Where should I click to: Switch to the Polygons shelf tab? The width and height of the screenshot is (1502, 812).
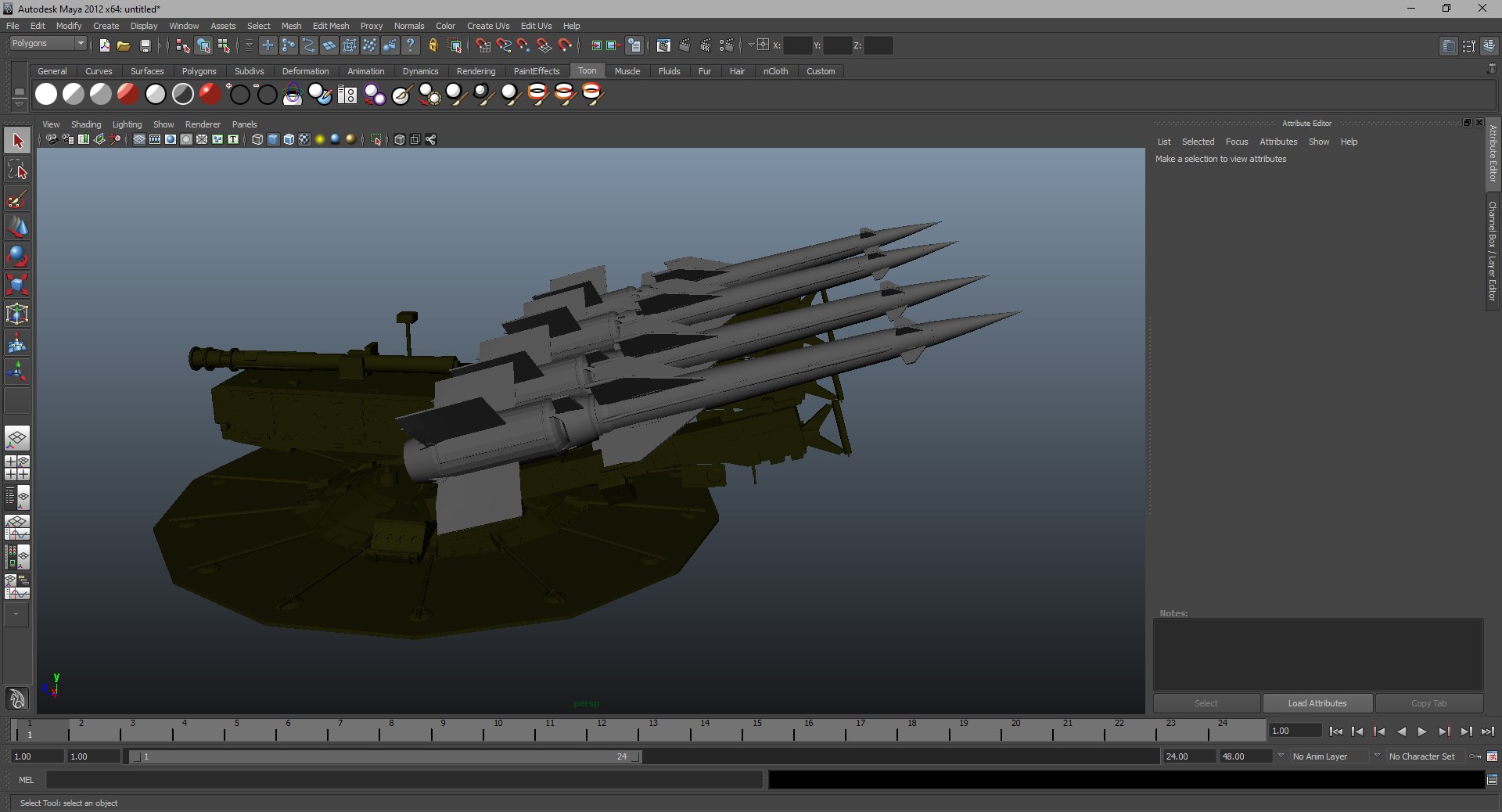[x=199, y=71]
